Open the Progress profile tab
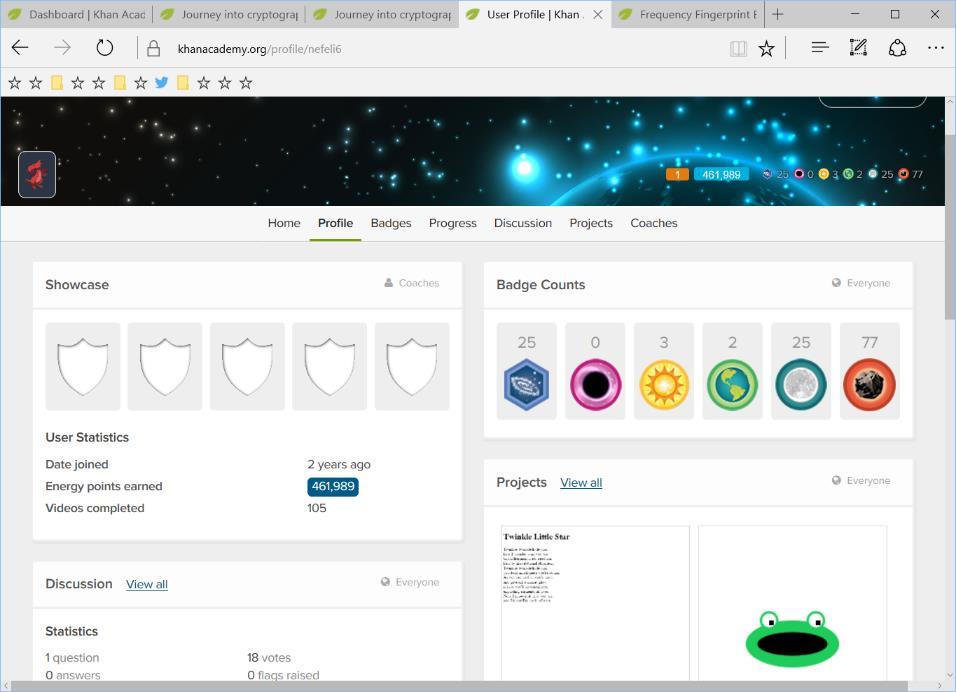This screenshot has height=692, width=956. tap(452, 223)
